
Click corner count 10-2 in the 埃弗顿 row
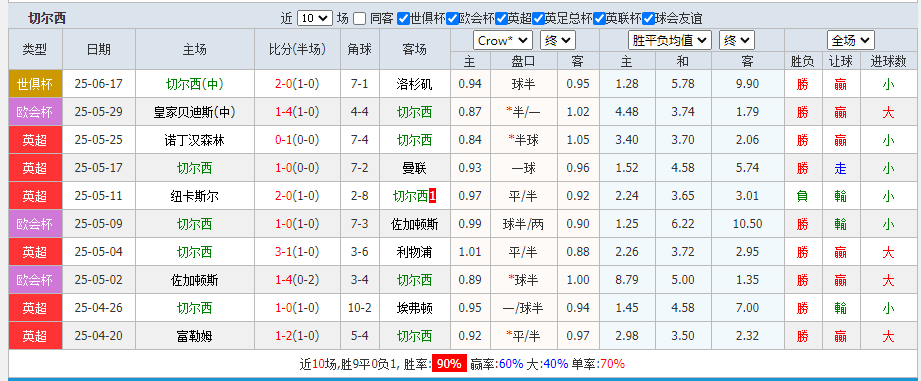(x=359, y=308)
